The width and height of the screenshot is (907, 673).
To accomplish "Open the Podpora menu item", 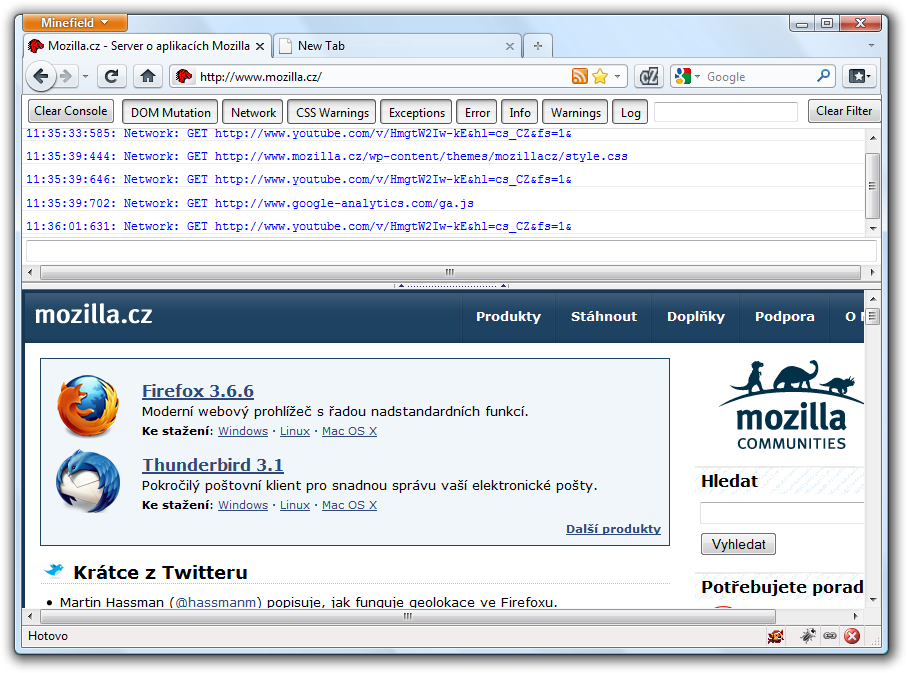I will 784,317.
